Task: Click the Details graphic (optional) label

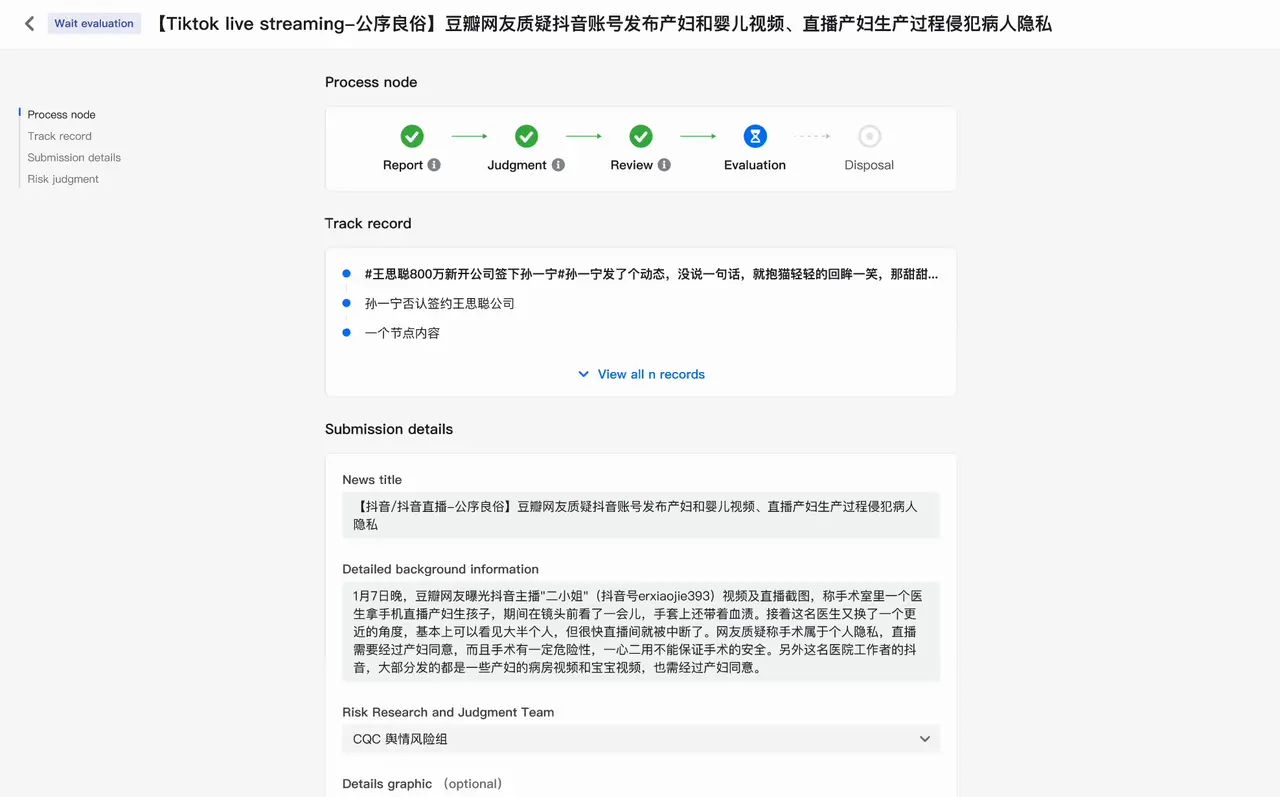Action: [422, 784]
